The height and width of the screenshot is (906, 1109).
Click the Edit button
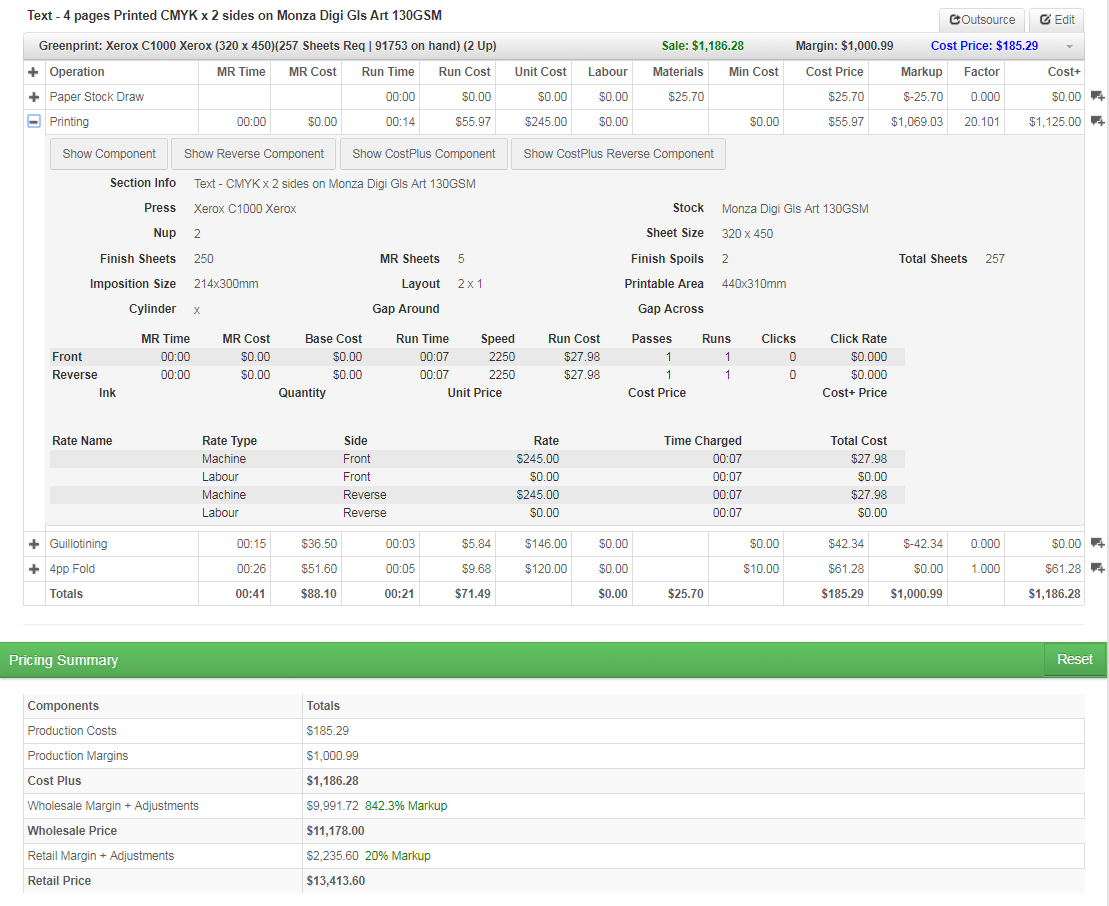(x=1057, y=20)
